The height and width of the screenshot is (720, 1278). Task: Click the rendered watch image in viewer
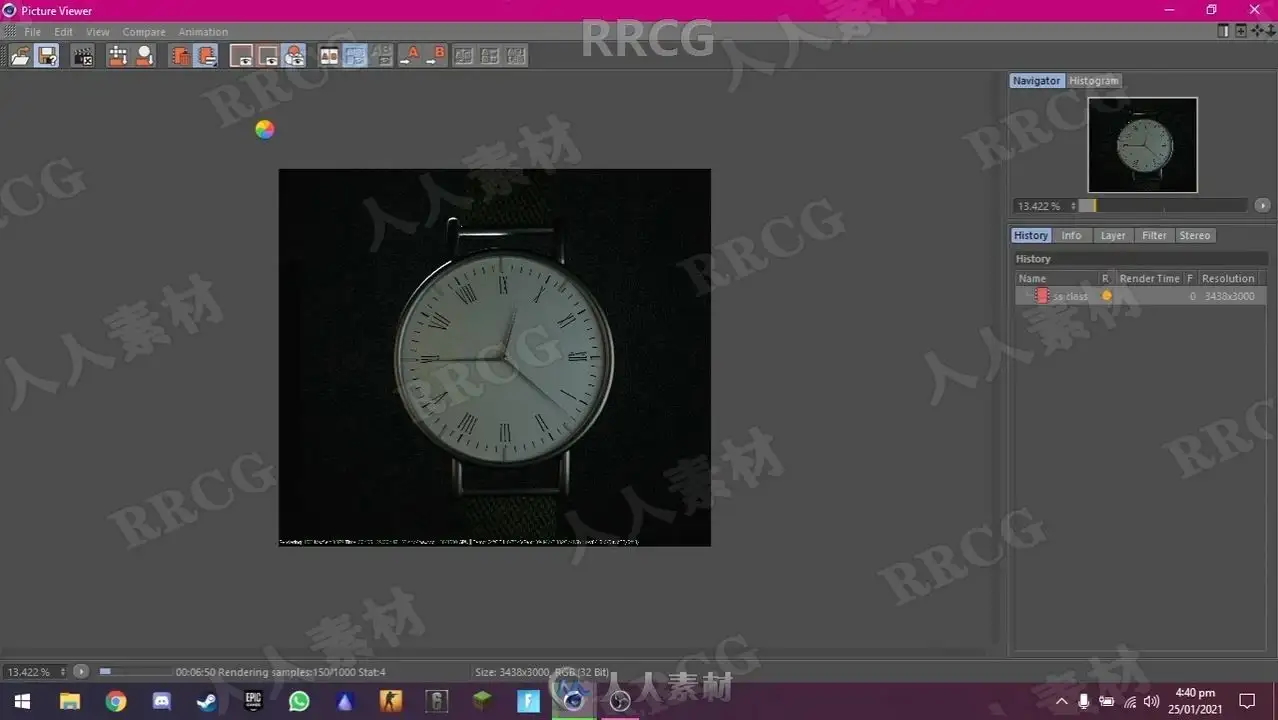494,357
